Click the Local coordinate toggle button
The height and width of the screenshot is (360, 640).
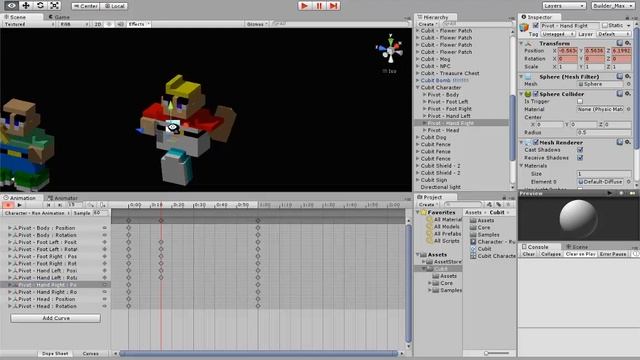click(x=114, y=6)
